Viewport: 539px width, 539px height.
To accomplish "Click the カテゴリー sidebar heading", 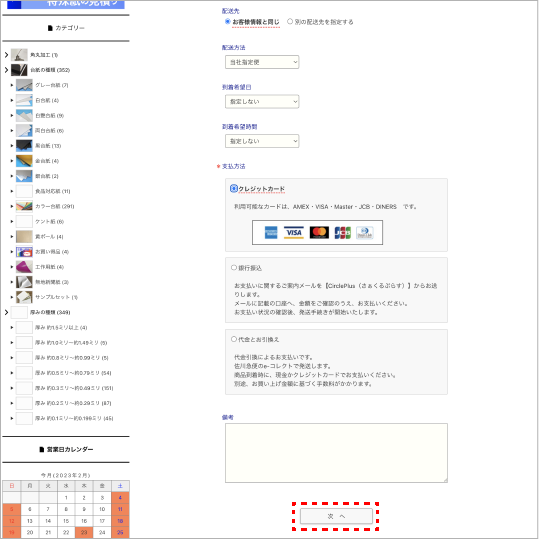I will (x=66, y=28).
